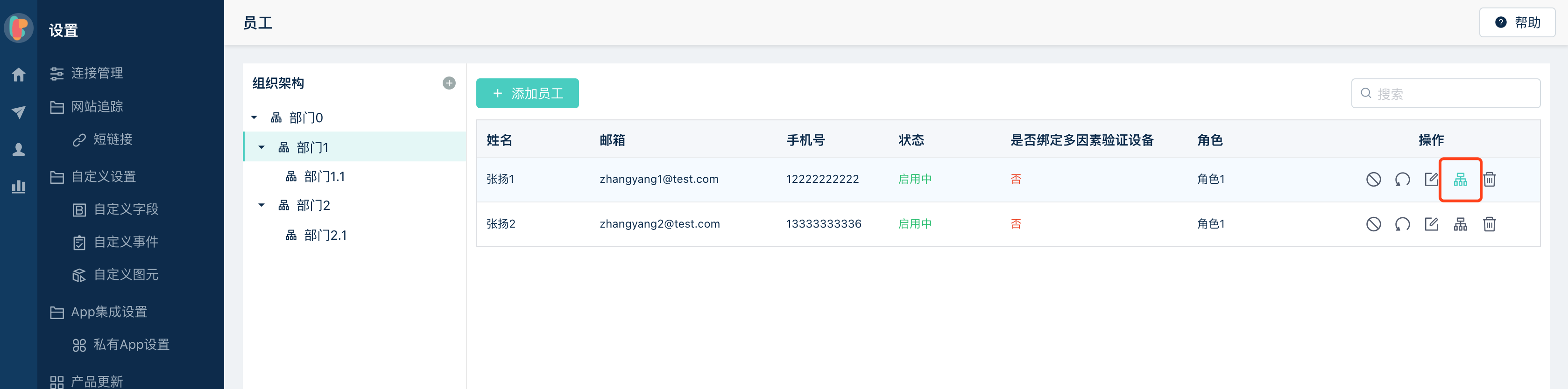Click name cell 张扬1

[x=501, y=179]
